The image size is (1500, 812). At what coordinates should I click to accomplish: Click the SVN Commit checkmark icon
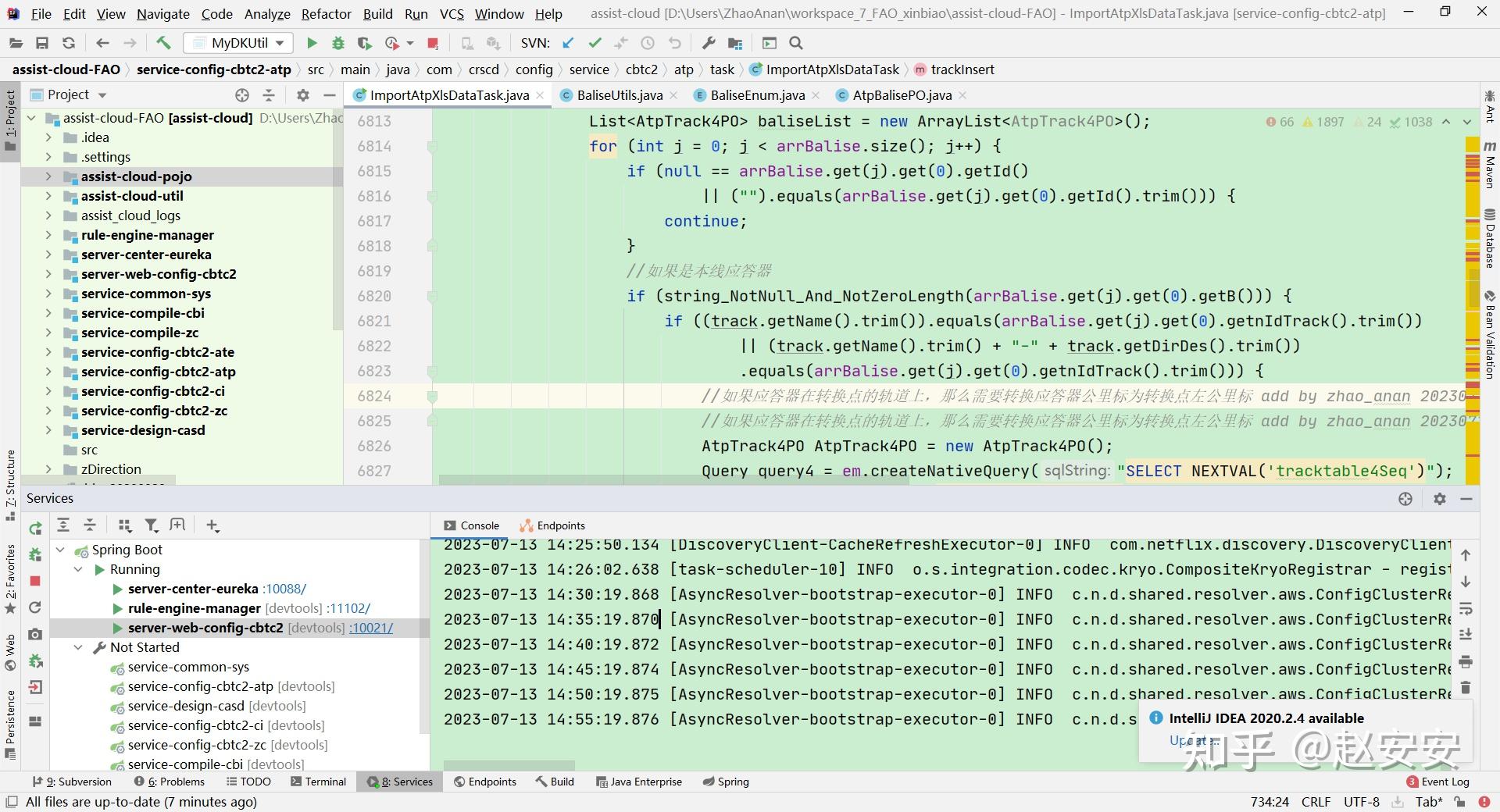595,44
